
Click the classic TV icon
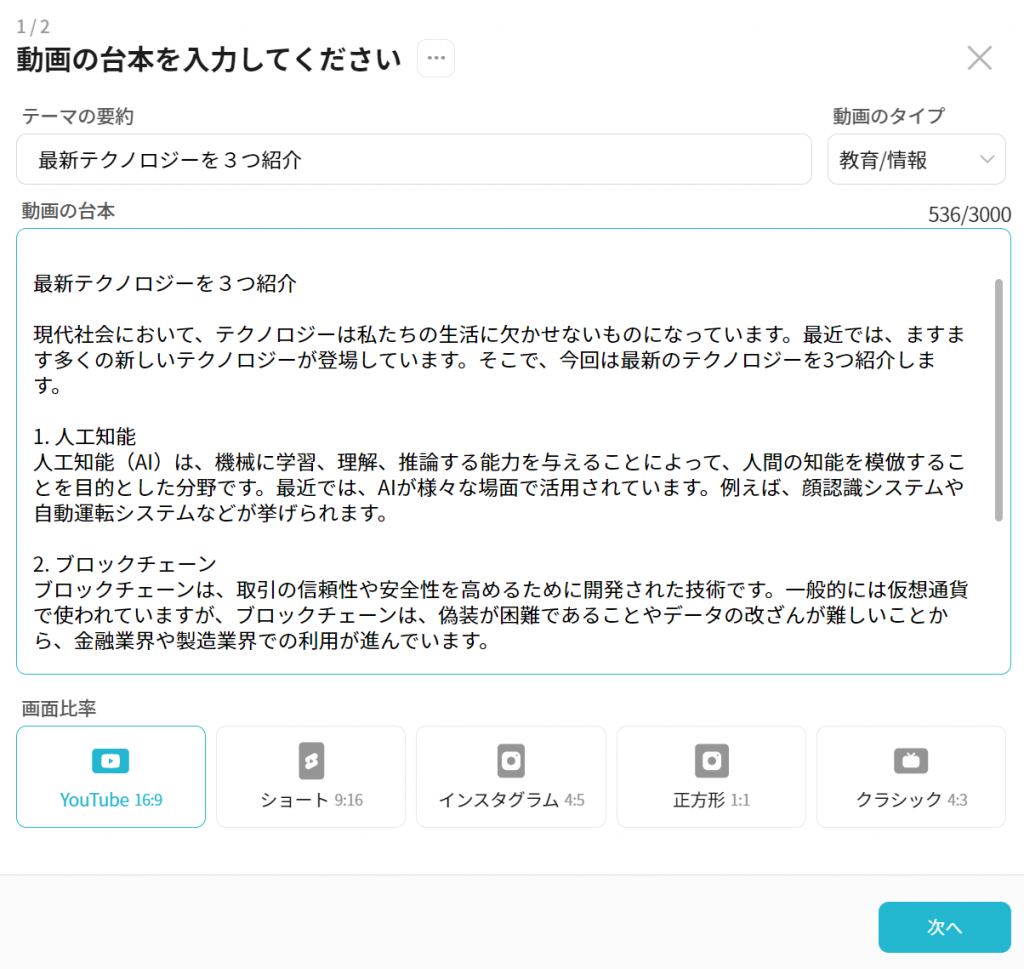pyautogui.click(x=911, y=761)
